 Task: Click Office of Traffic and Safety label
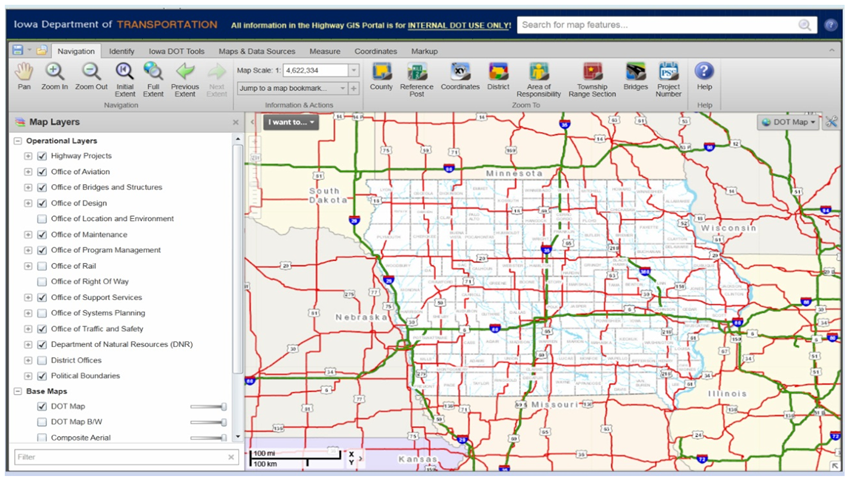click(x=97, y=329)
